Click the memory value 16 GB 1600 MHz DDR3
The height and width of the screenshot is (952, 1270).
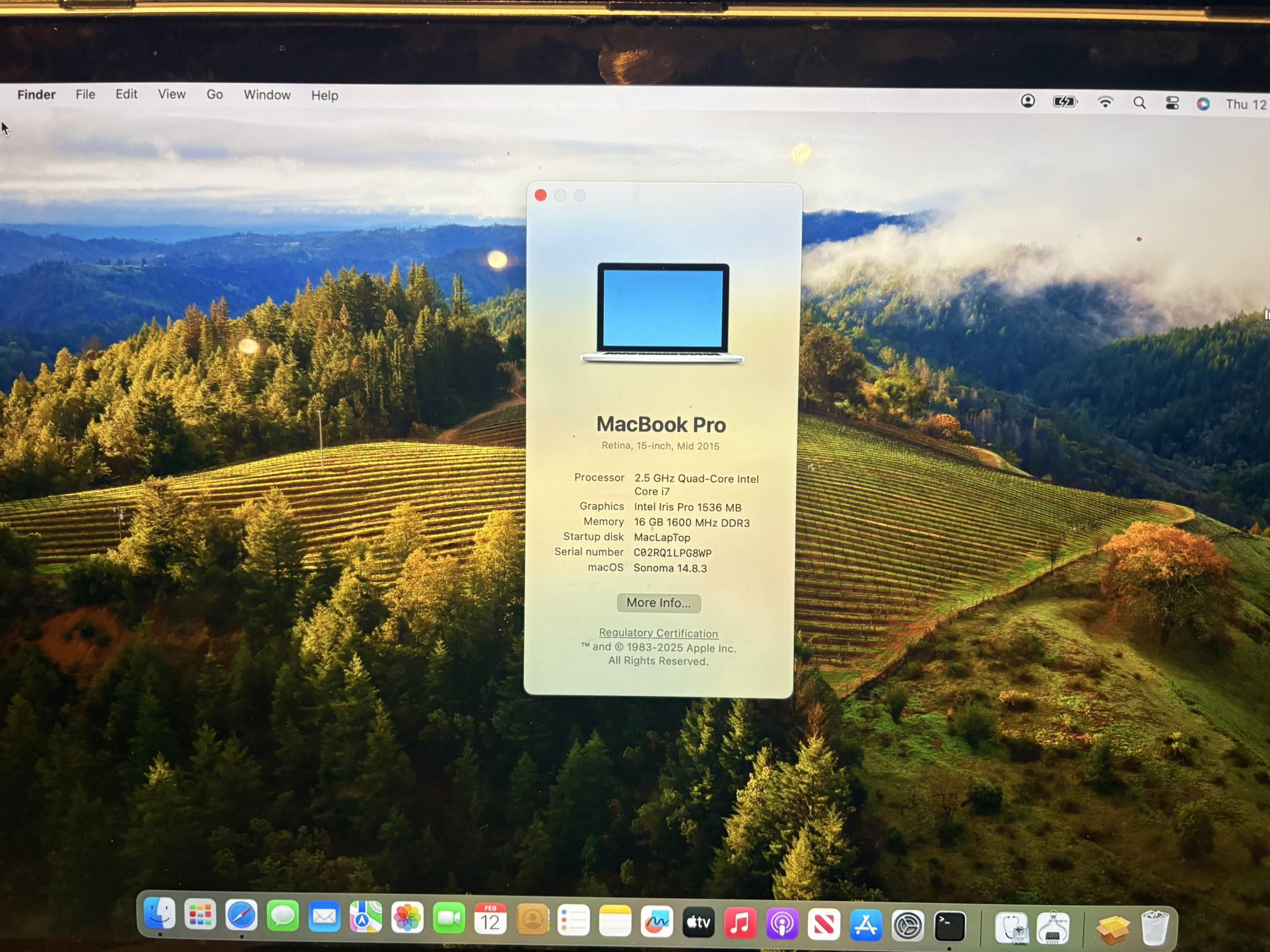692,523
